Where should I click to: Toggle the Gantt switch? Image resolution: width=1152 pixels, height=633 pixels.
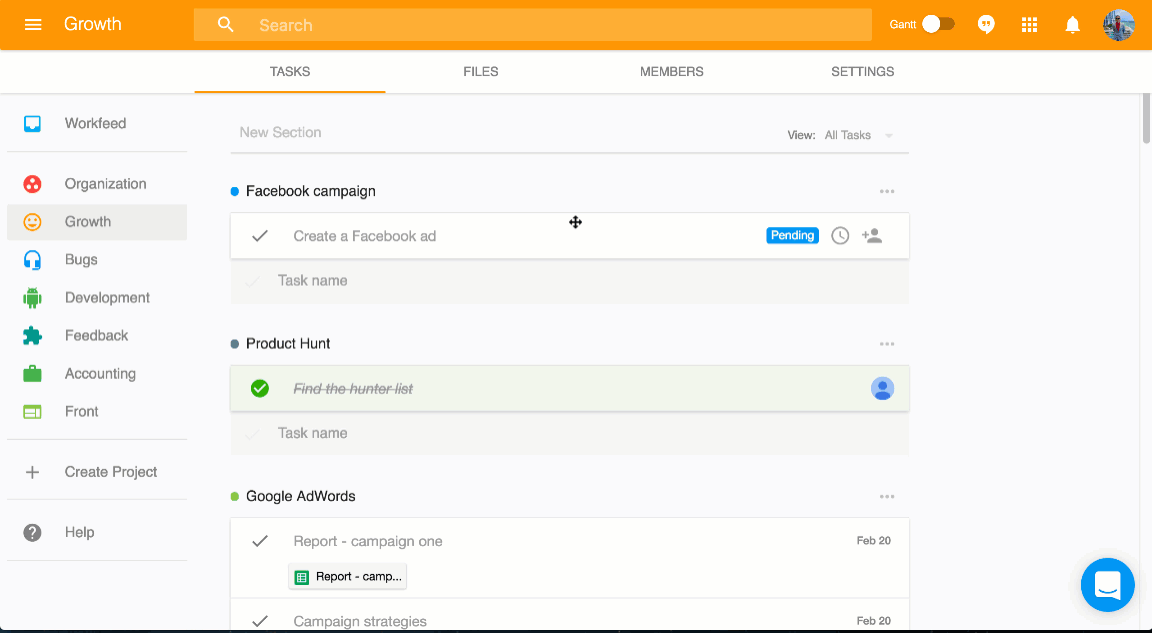point(938,24)
